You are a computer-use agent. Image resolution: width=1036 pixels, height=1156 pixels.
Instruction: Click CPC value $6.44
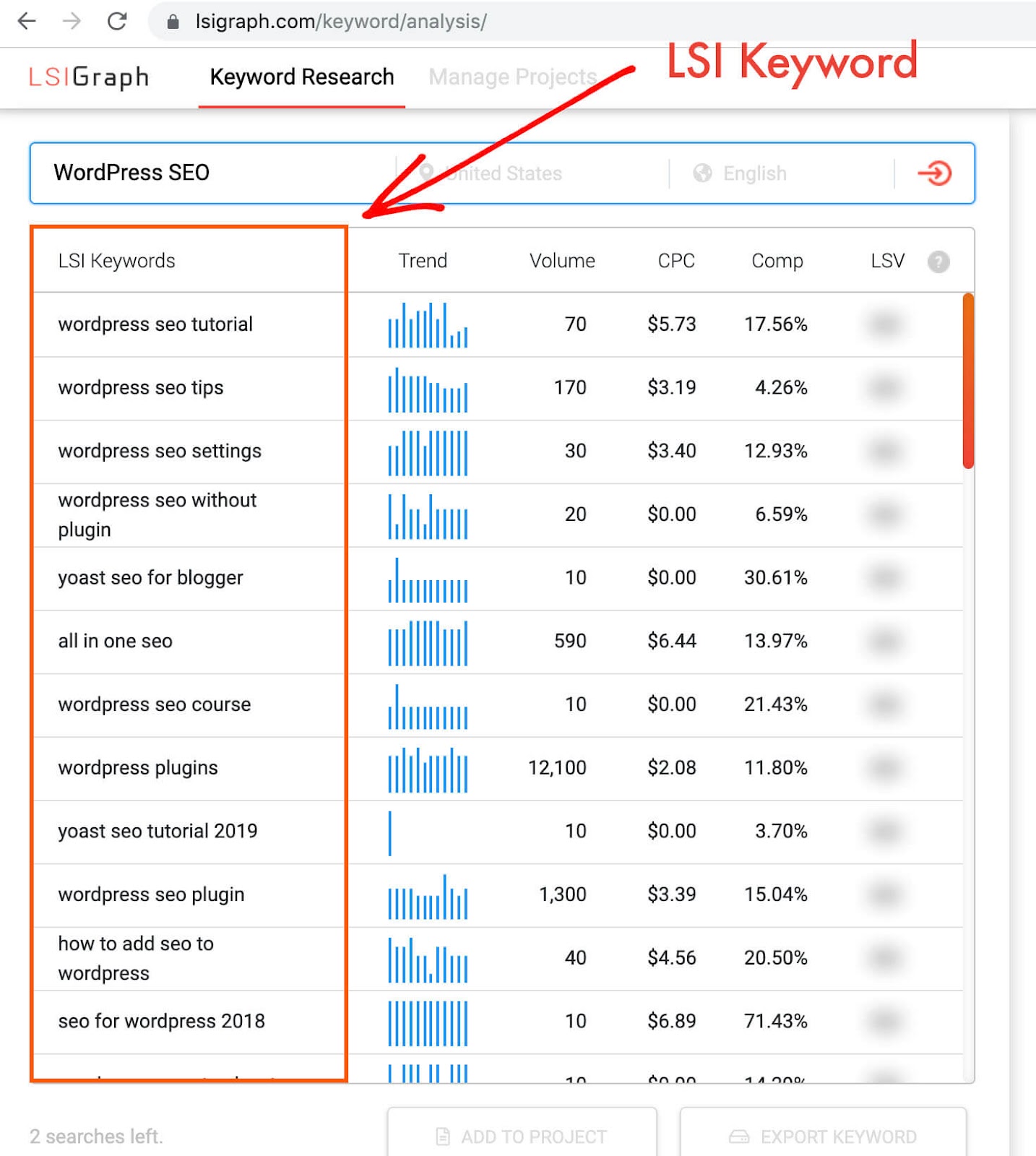(x=672, y=641)
